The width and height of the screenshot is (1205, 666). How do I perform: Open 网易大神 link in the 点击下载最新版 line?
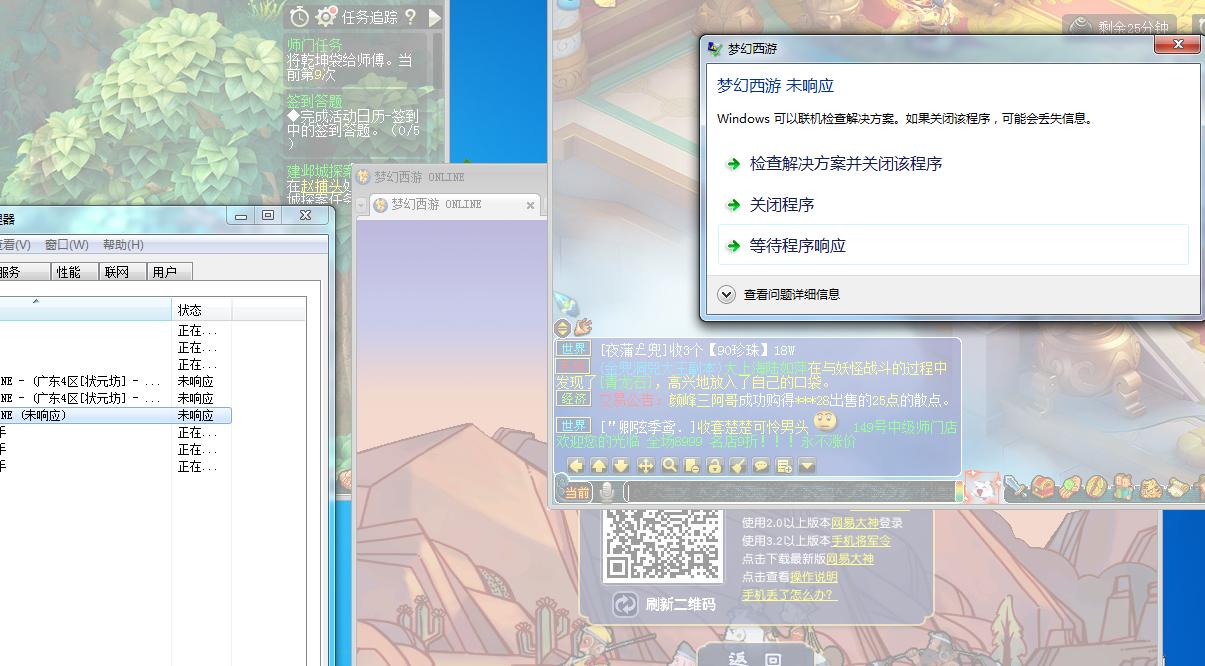point(850,559)
